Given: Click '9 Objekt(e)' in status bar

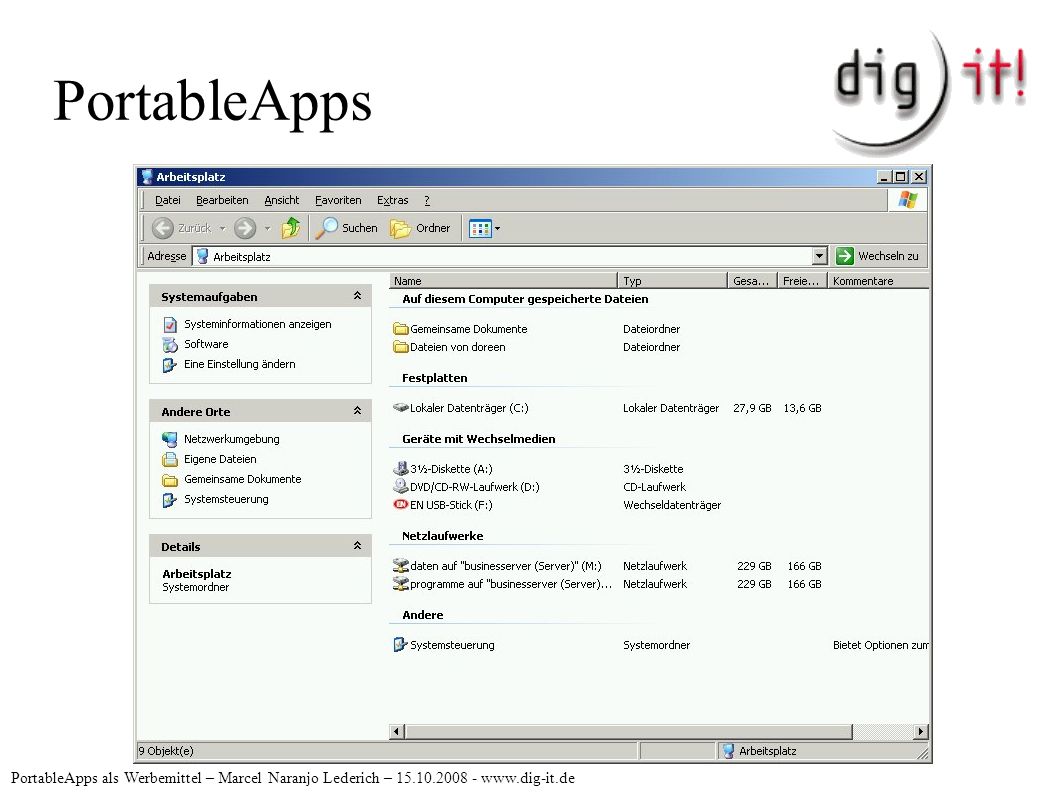Looking at the screenshot, I should (166, 750).
